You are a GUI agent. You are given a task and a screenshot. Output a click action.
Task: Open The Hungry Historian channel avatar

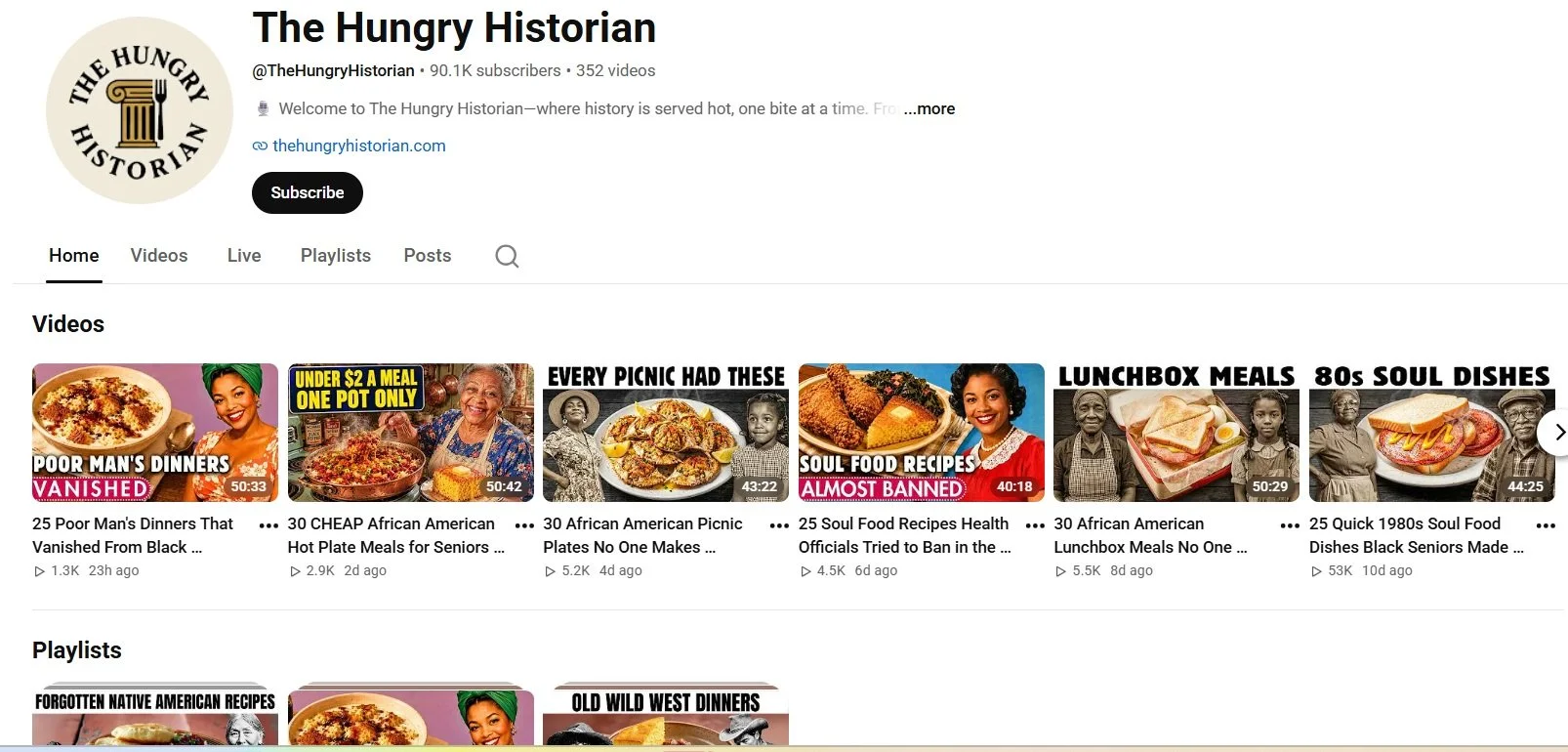coord(140,110)
